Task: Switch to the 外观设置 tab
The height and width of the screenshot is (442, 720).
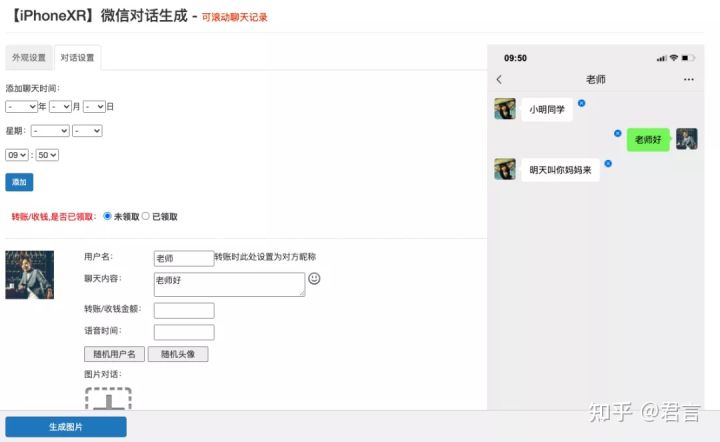Action: [x=29, y=58]
